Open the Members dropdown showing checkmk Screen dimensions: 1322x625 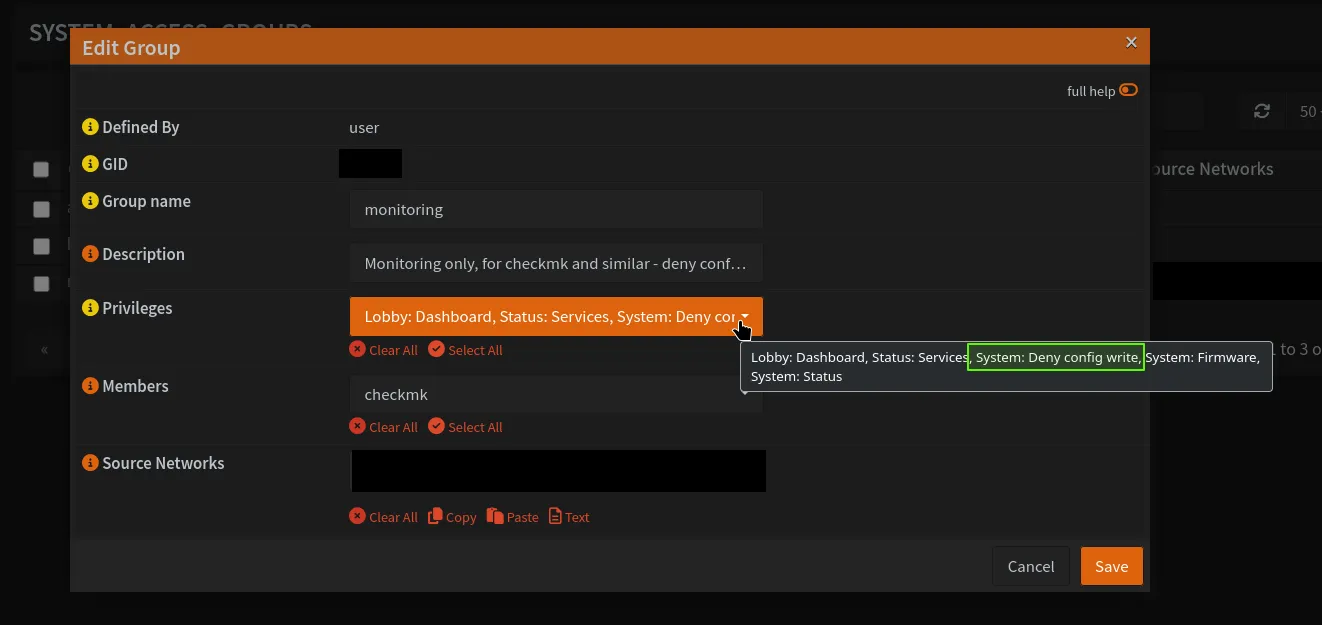pos(556,394)
